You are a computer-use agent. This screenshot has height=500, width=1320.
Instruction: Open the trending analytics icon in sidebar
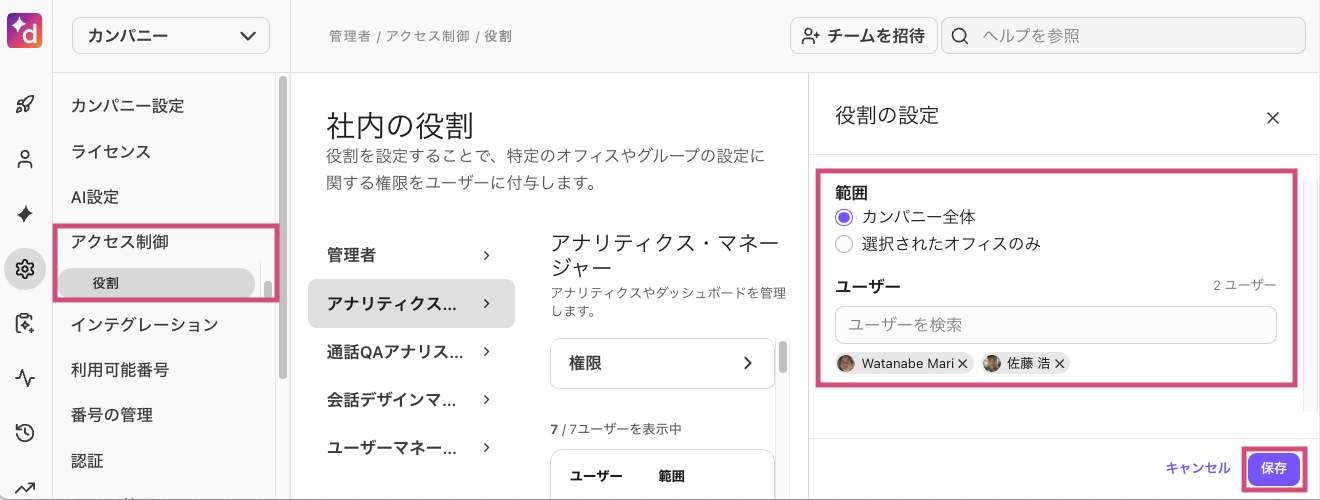coord(25,487)
